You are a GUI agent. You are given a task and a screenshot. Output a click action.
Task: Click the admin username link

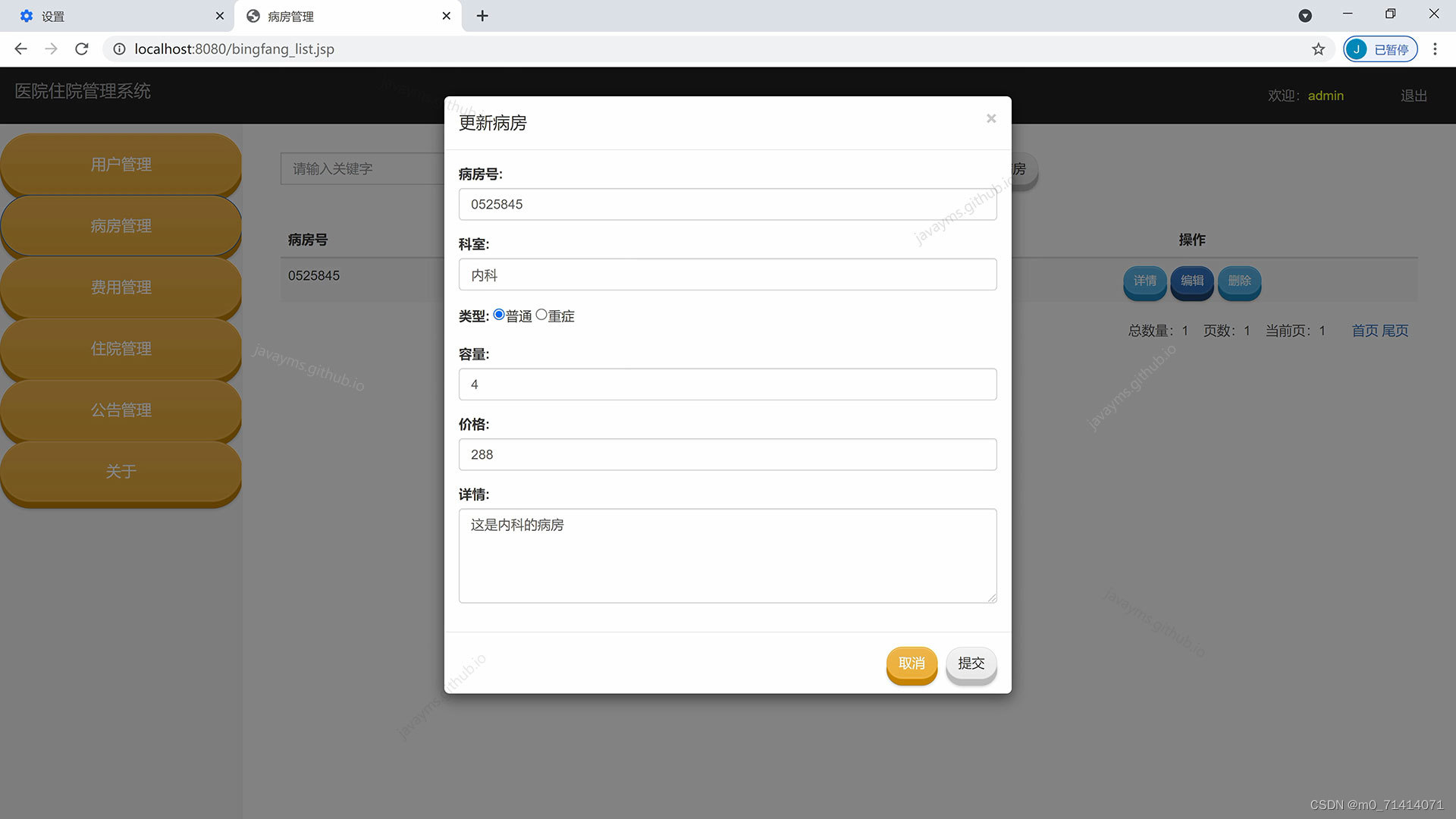pyautogui.click(x=1326, y=96)
